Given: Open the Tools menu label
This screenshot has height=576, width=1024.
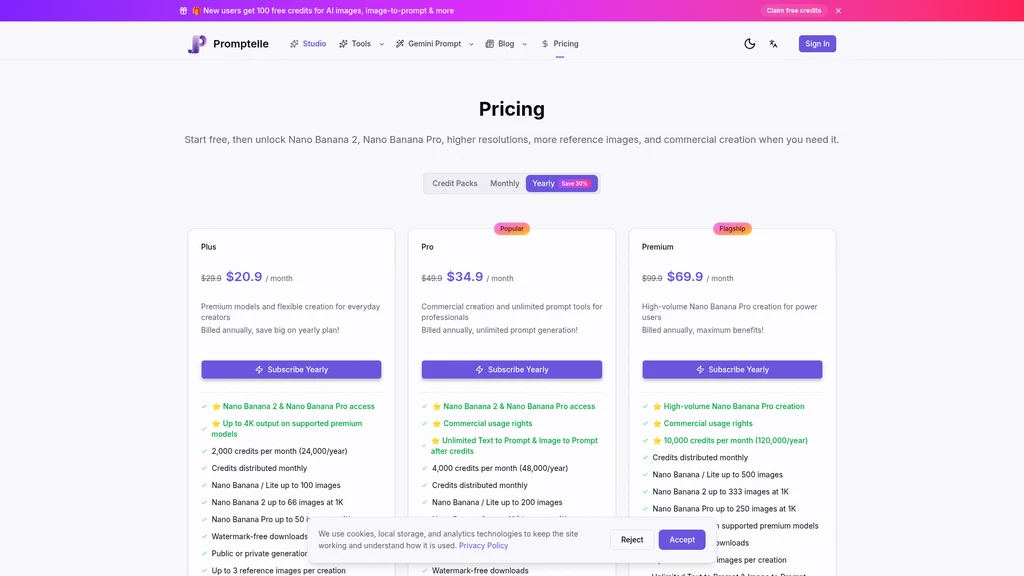Looking at the screenshot, I should point(361,44).
